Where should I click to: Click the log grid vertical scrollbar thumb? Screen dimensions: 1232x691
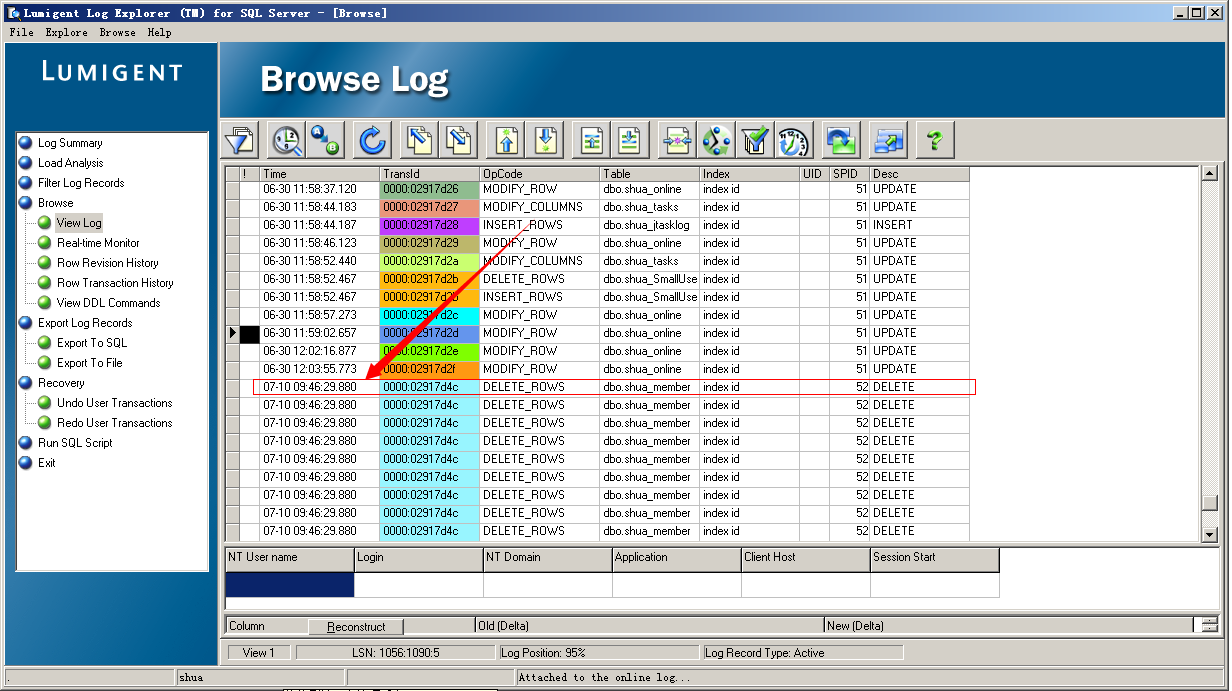pyautogui.click(x=1210, y=503)
